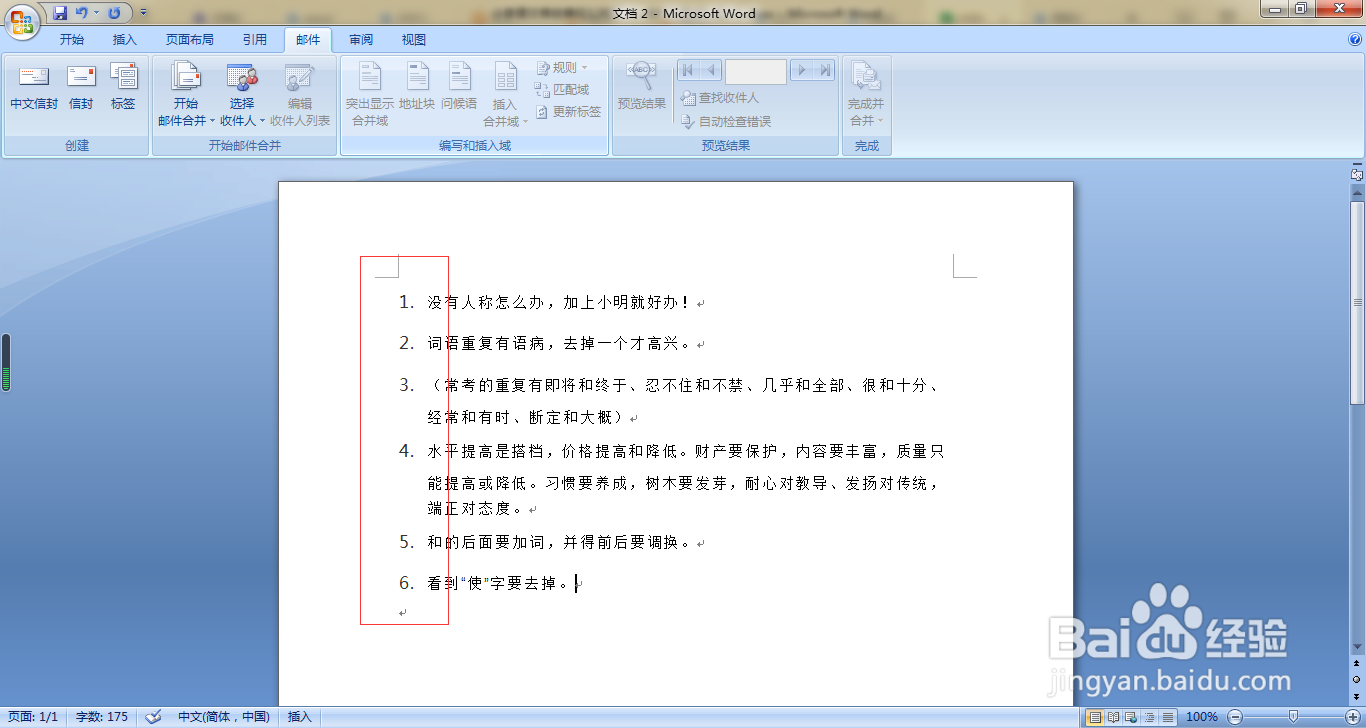Toggle the ruler button above the scrollbar
This screenshot has width=1366, height=728.
pyautogui.click(x=1357, y=174)
